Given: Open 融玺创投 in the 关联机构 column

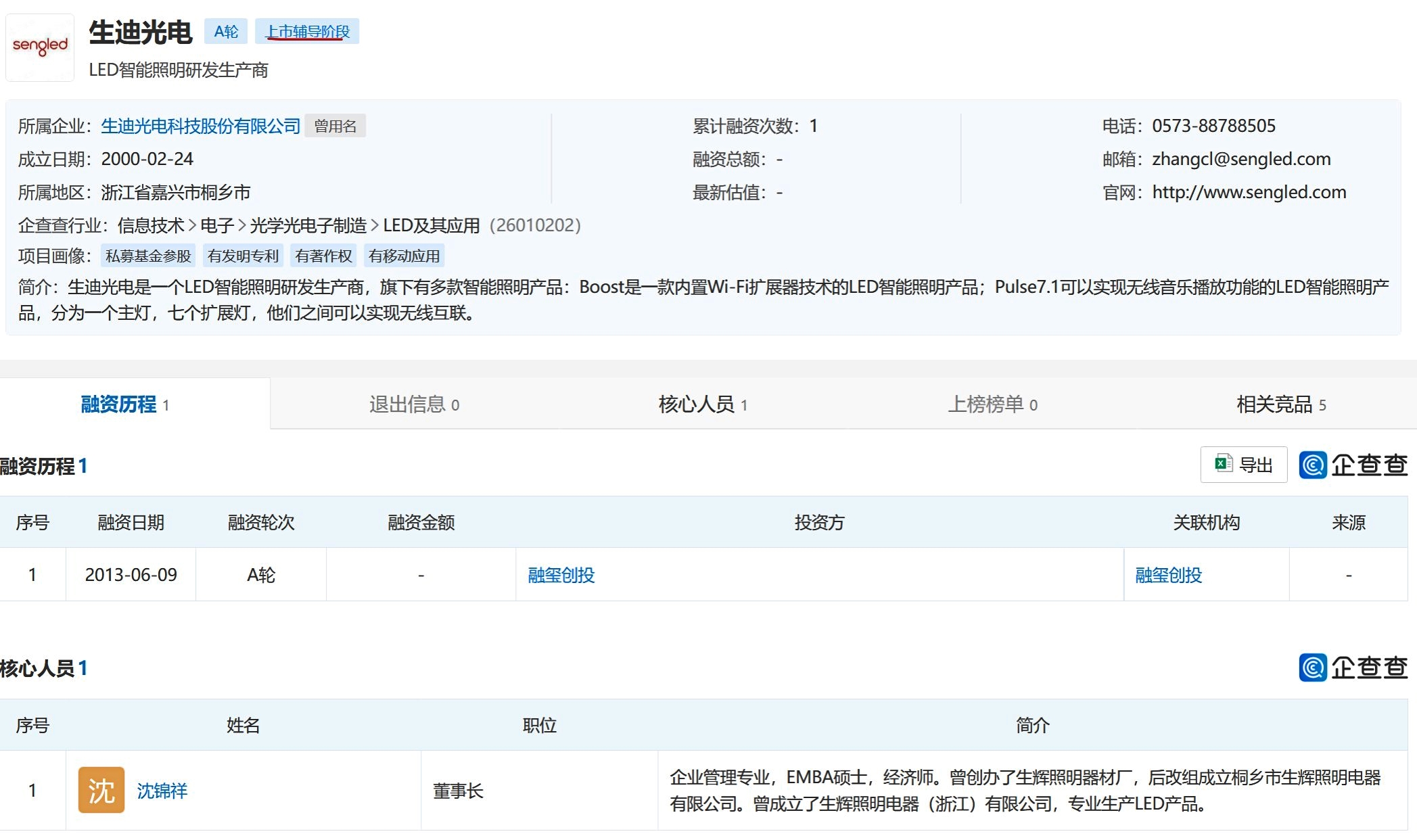Looking at the screenshot, I should [1168, 575].
